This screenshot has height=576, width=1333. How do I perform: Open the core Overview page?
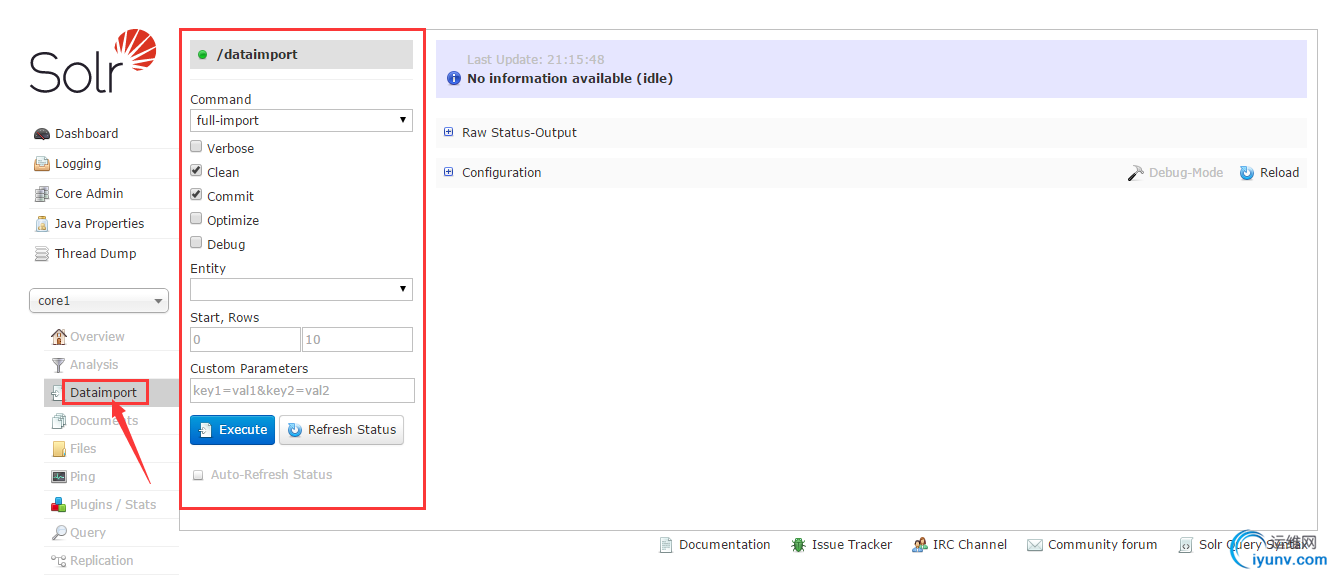[97, 337]
